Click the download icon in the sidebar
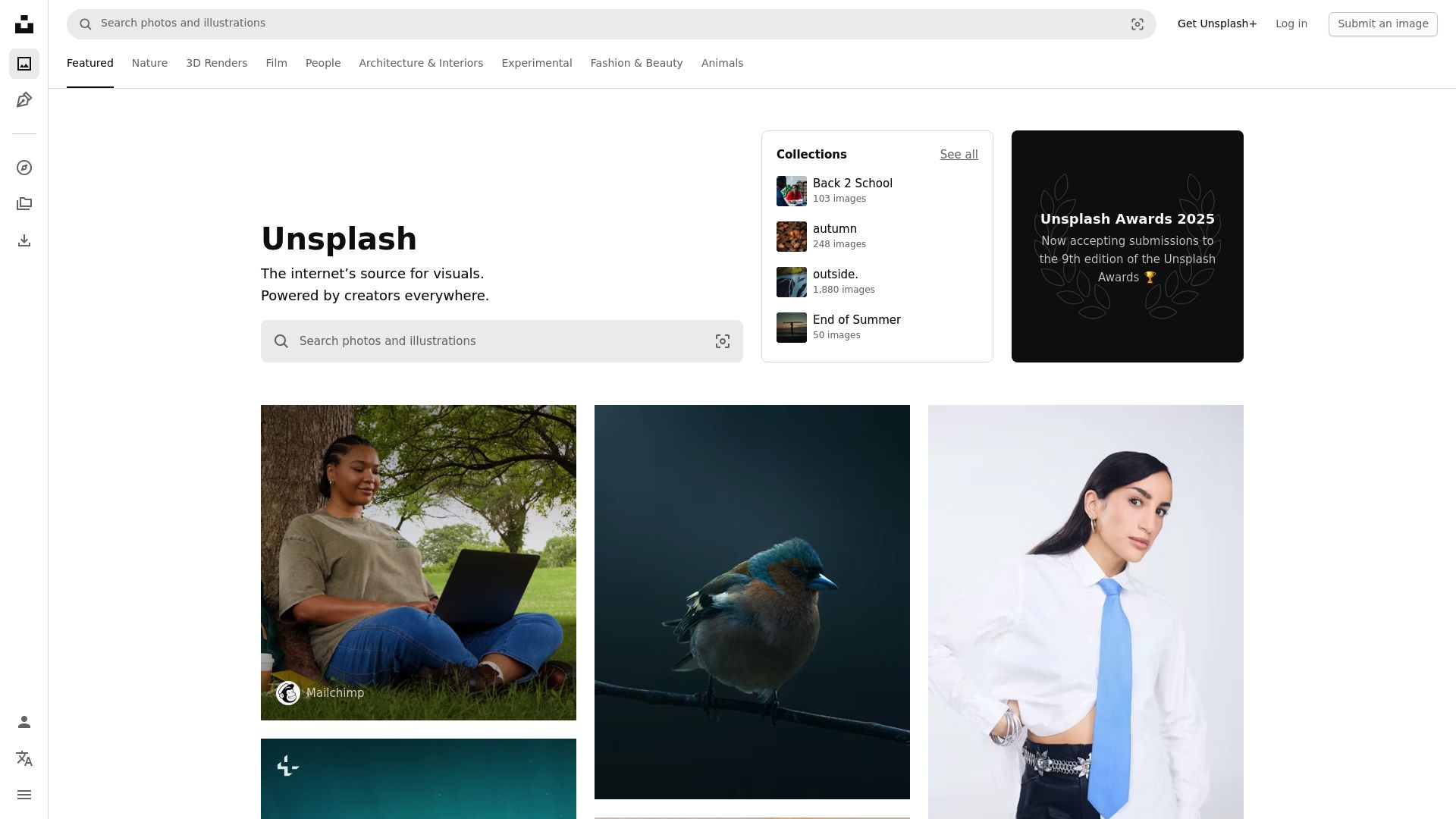Viewport: 1456px width, 819px height. (x=24, y=240)
